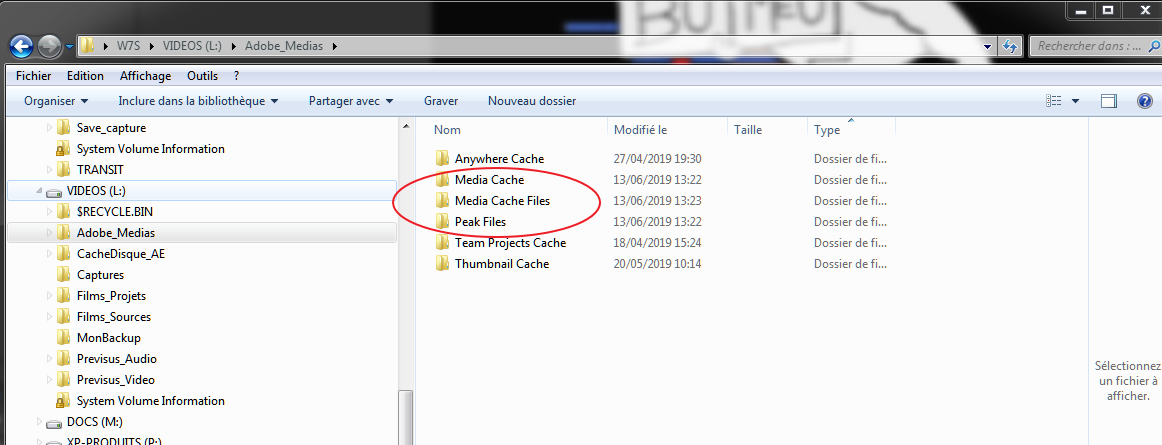Select the Thumbnail Cache folder icon
1162x445 pixels.
pyautogui.click(x=442, y=263)
